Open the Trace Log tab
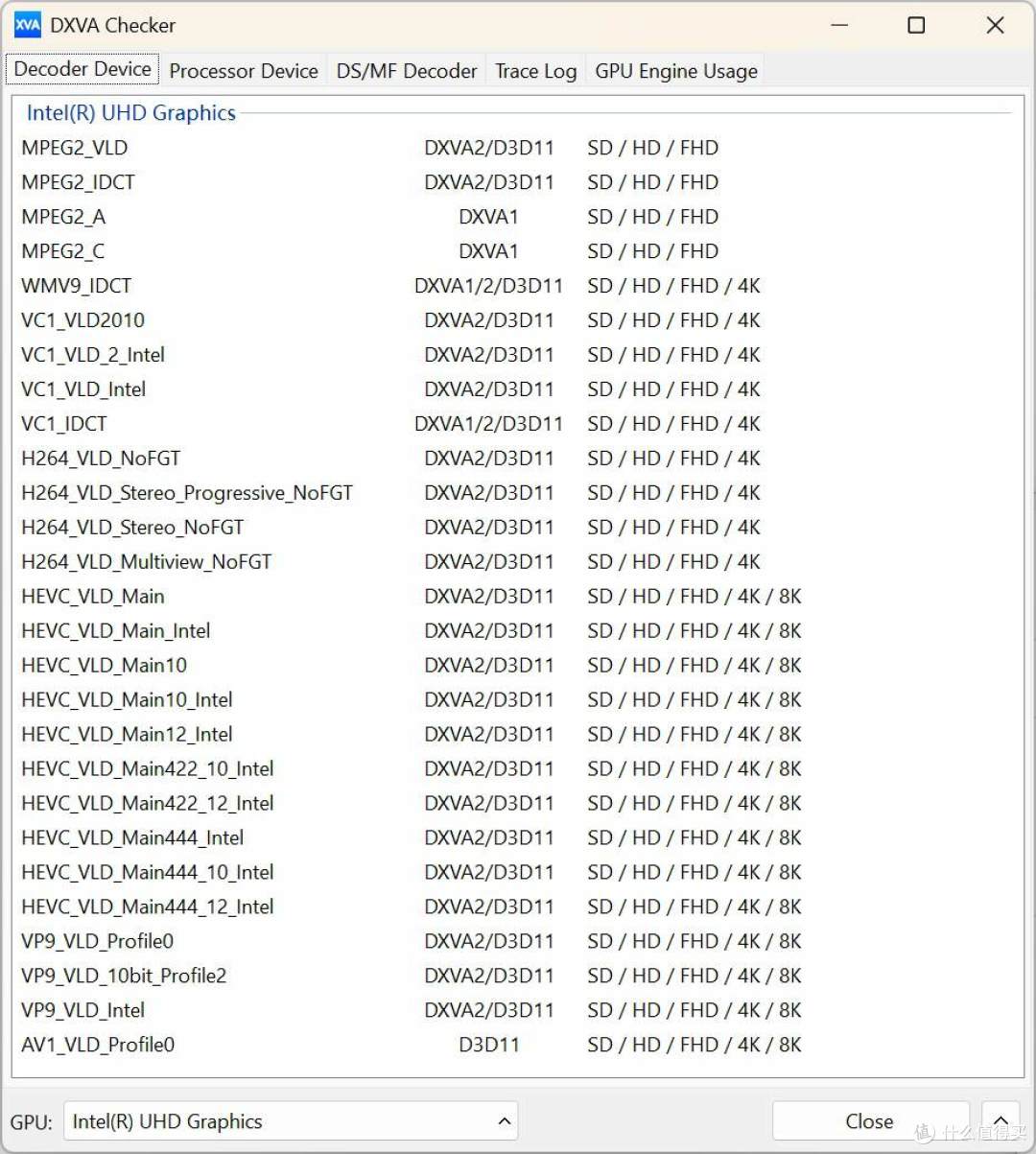Screen dimensions: 1036x1154 pos(535,71)
